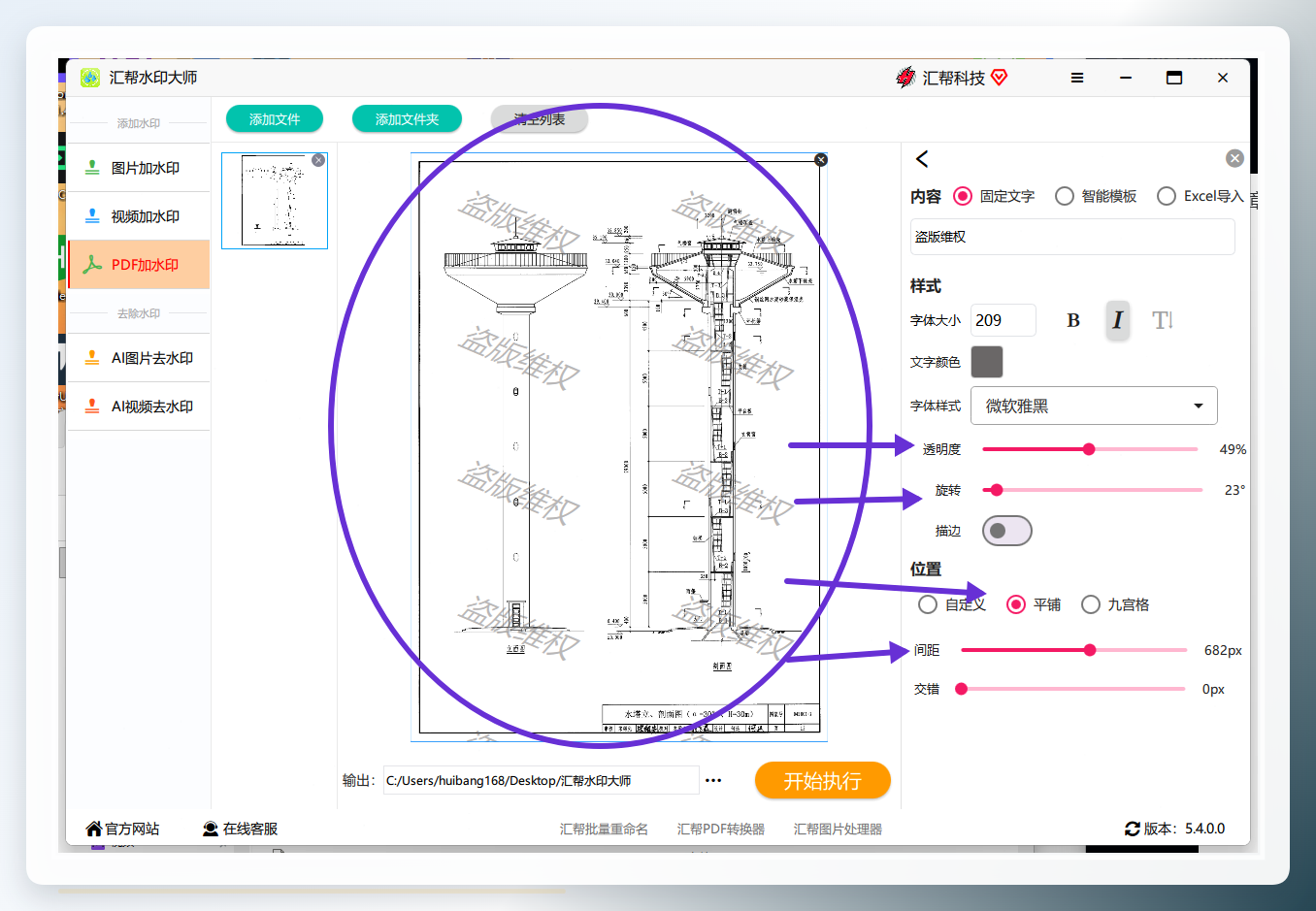Open AI图片去水印 in sidebar
The width and height of the screenshot is (1316, 911).
[139, 358]
